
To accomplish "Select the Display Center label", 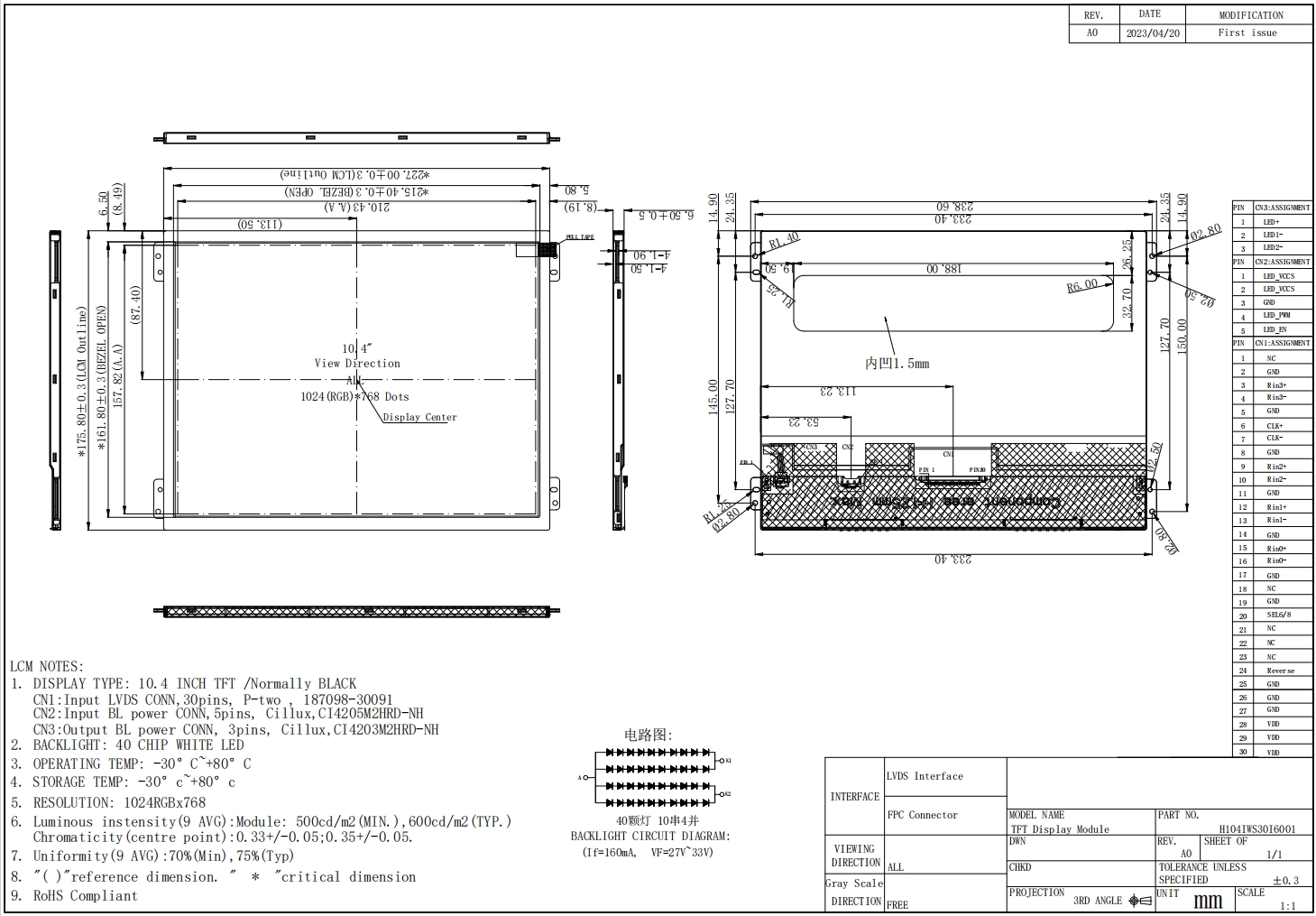I will coord(419,417).
